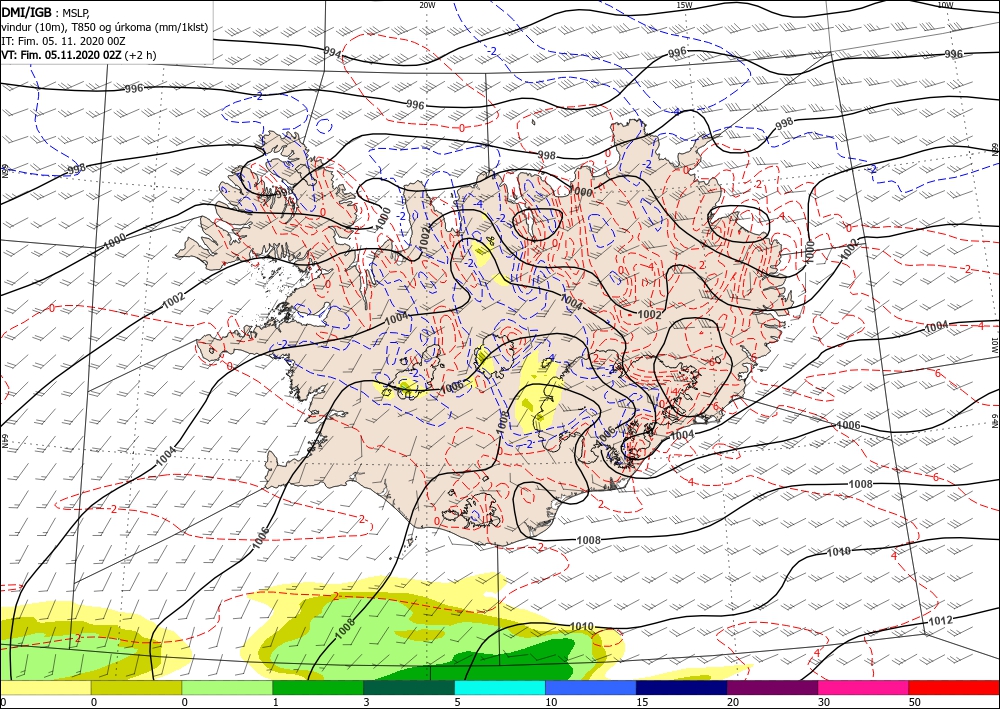Click the olive yellow legend swatch

[x=136, y=687]
